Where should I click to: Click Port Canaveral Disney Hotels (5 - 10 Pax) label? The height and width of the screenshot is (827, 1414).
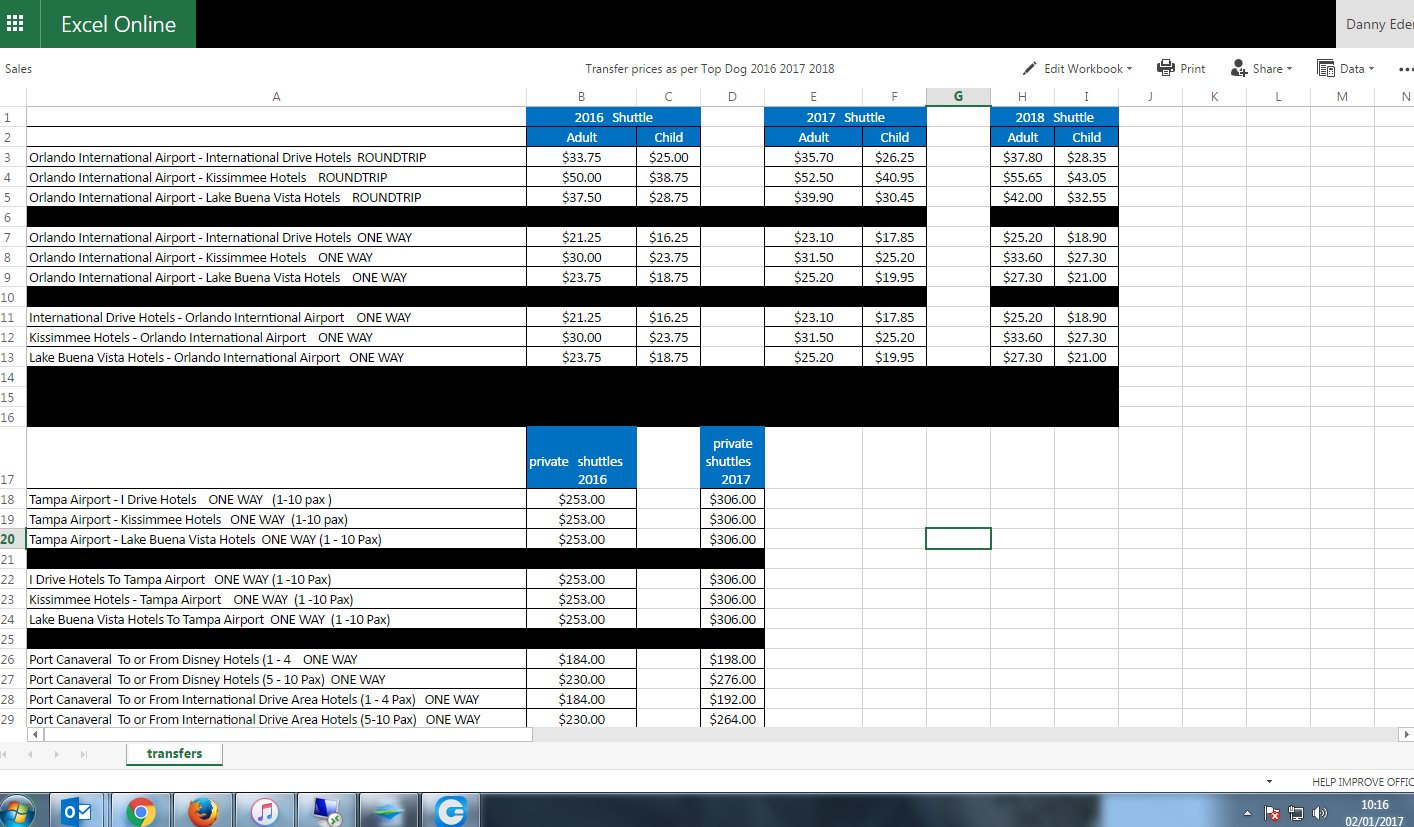(277, 679)
